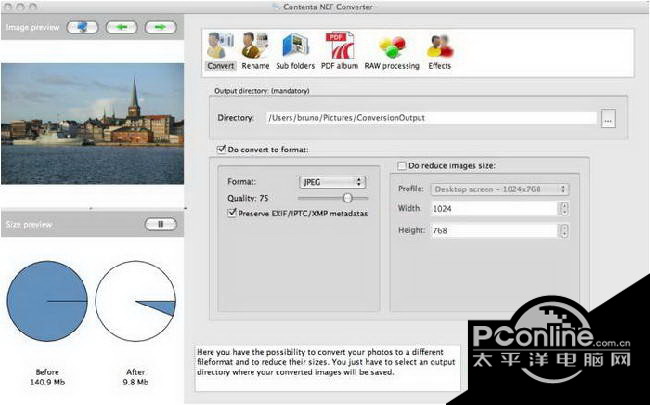Viewport: 650px width, 405px height.
Task: Adjust the Quality slider handle
Action: click(x=347, y=198)
